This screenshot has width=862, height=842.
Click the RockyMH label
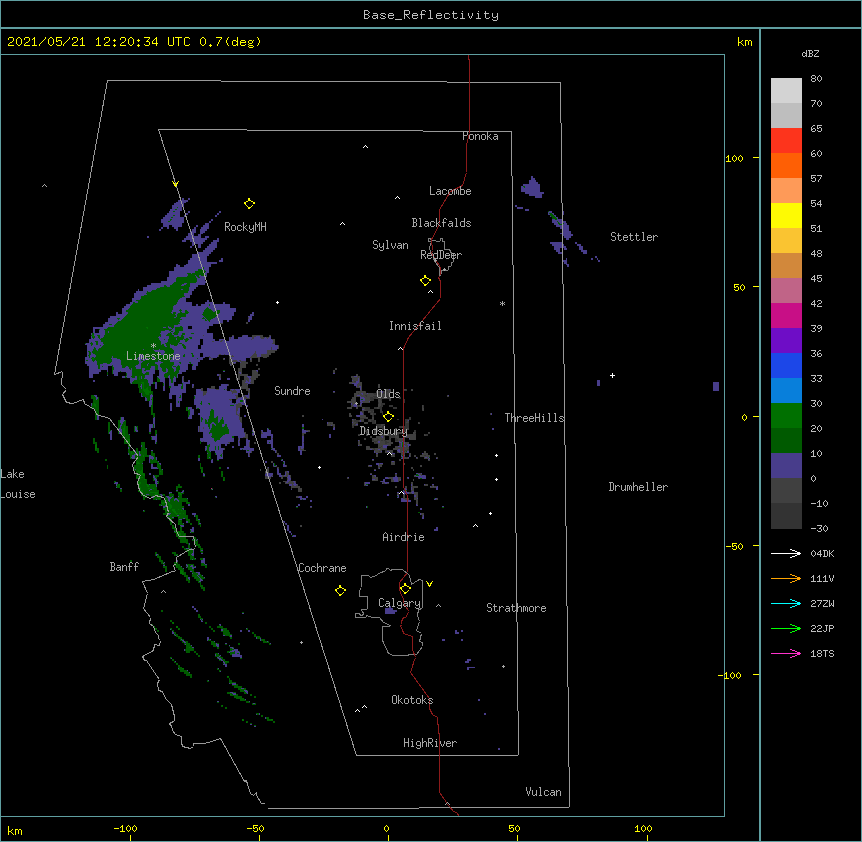tap(245, 227)
